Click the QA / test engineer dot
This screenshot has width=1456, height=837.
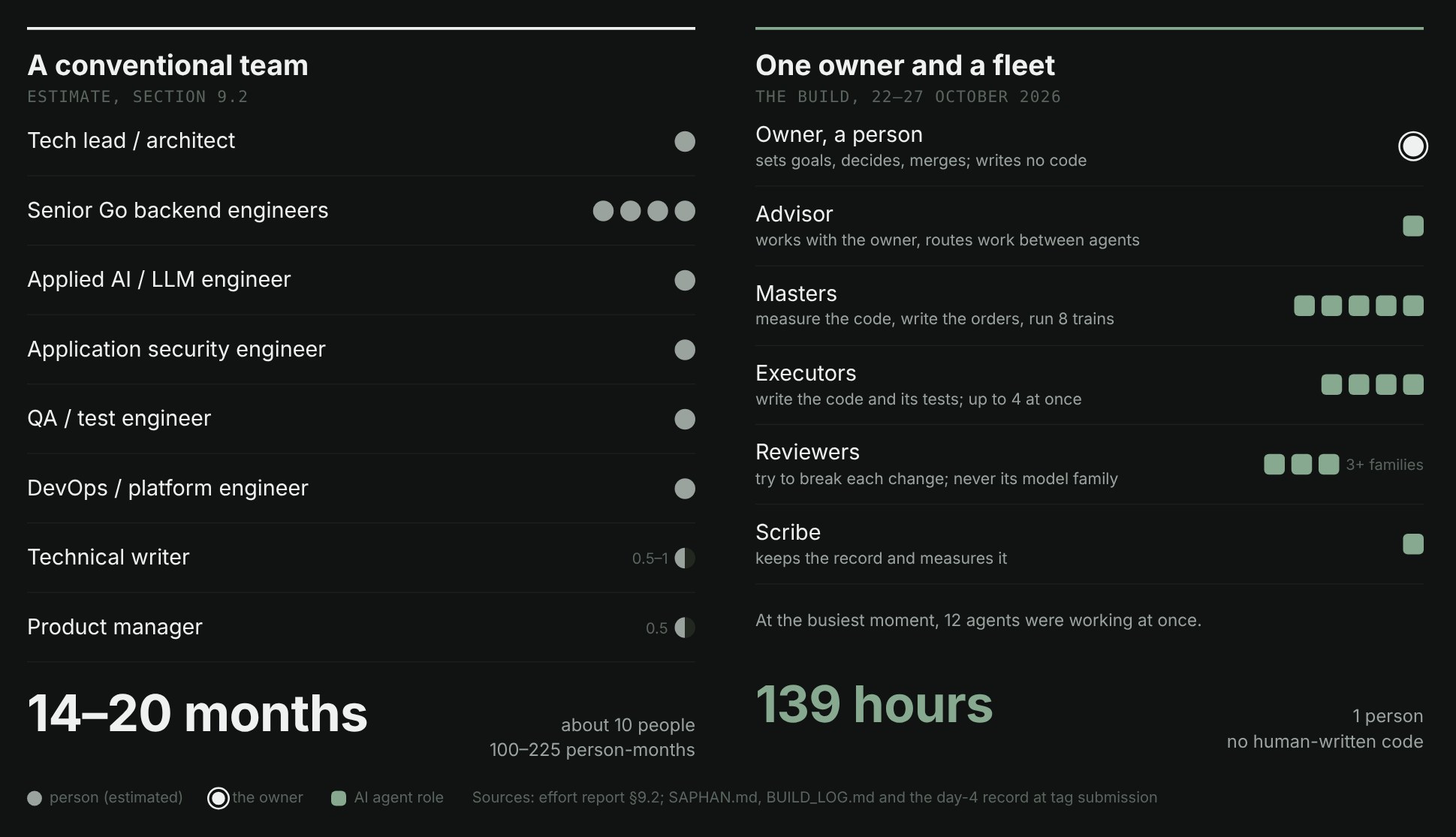(684, 419)
